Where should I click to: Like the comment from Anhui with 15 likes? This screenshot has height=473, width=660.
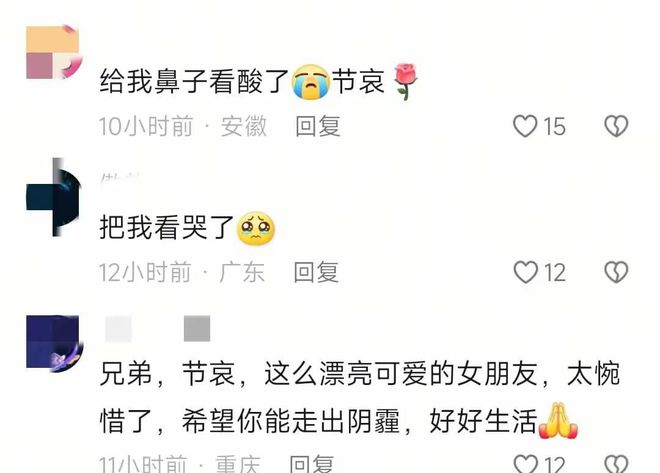click(525, 126)
